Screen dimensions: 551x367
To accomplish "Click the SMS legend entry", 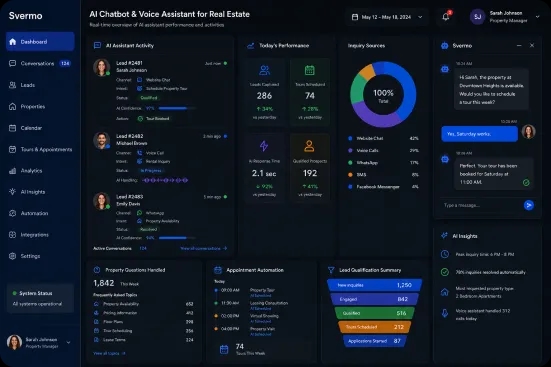I will tap(383, 175).
